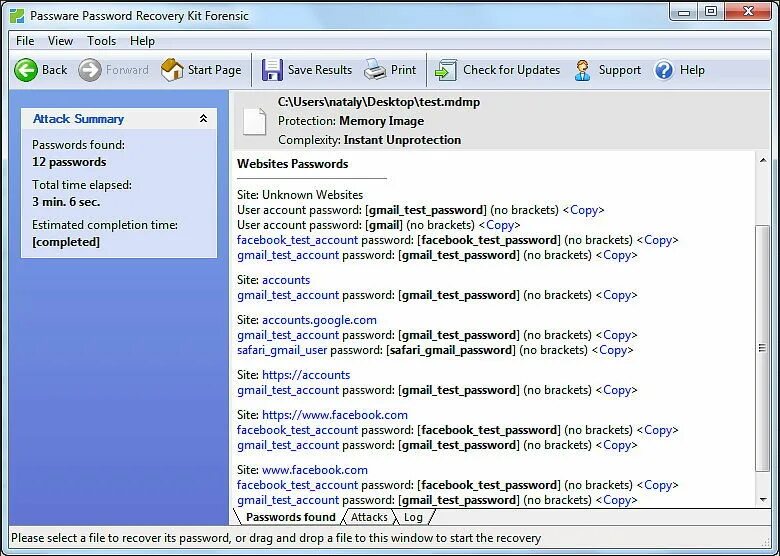Collapse the Attack Summary panel

(203, 118)
